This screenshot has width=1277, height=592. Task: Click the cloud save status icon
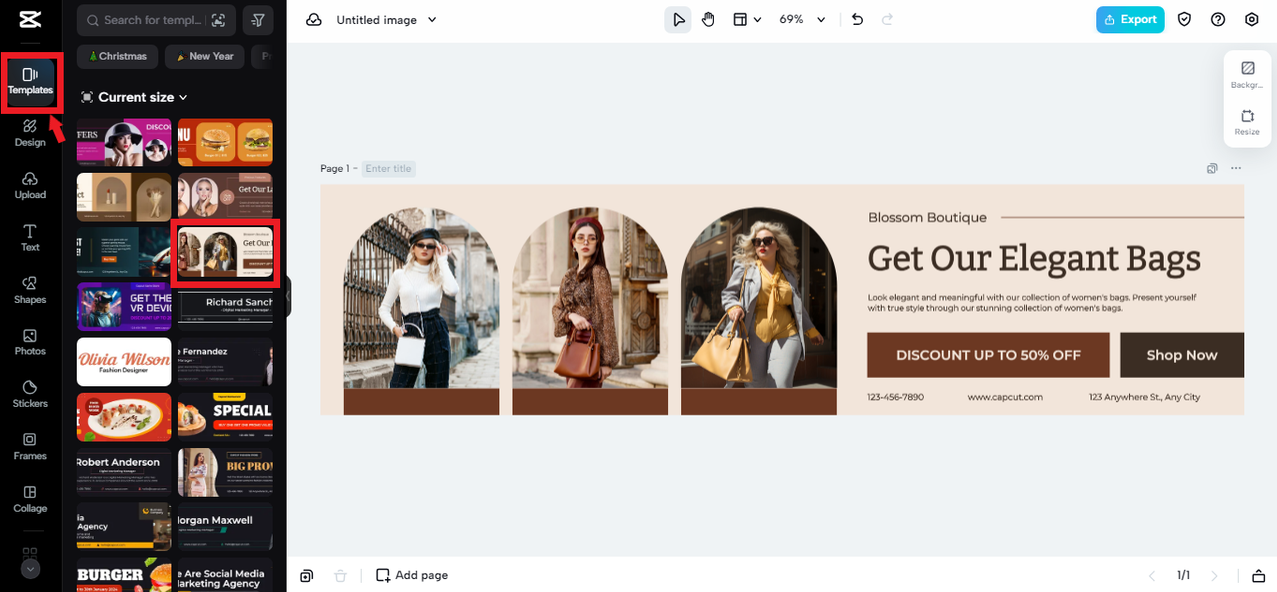point(314,20)
